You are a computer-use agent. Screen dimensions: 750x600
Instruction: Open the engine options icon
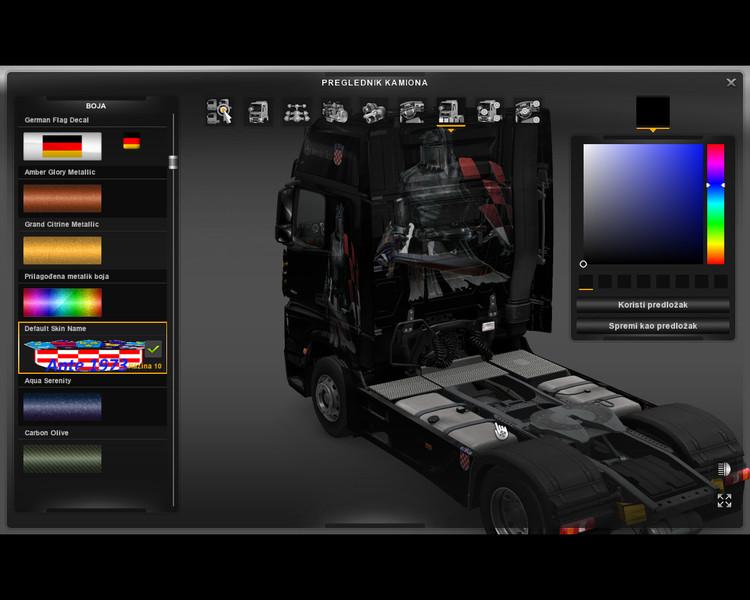[x=334, y=112]
